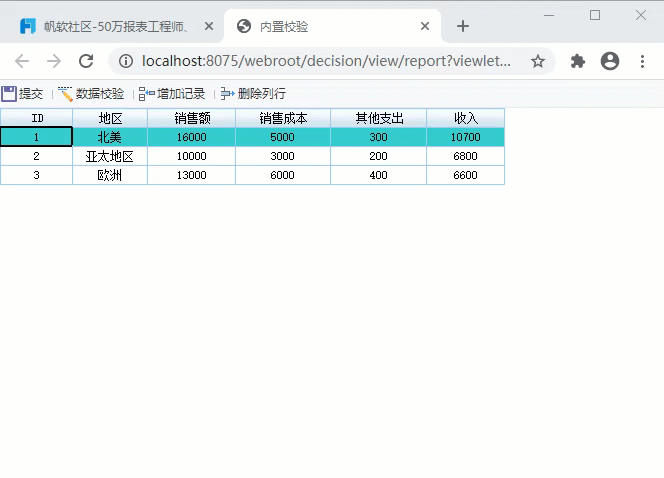Run 数据校验 data validation
Image resolution: width=664 pixels, height=478 pixels.
[91, 94]
